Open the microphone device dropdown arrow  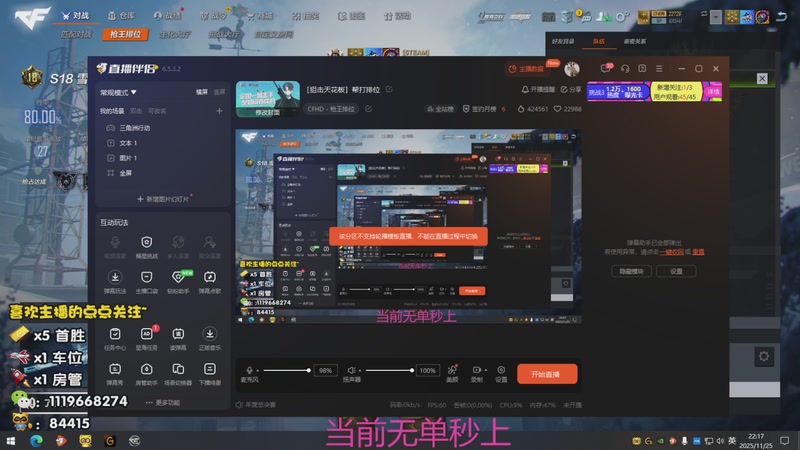tap(258, 370)
